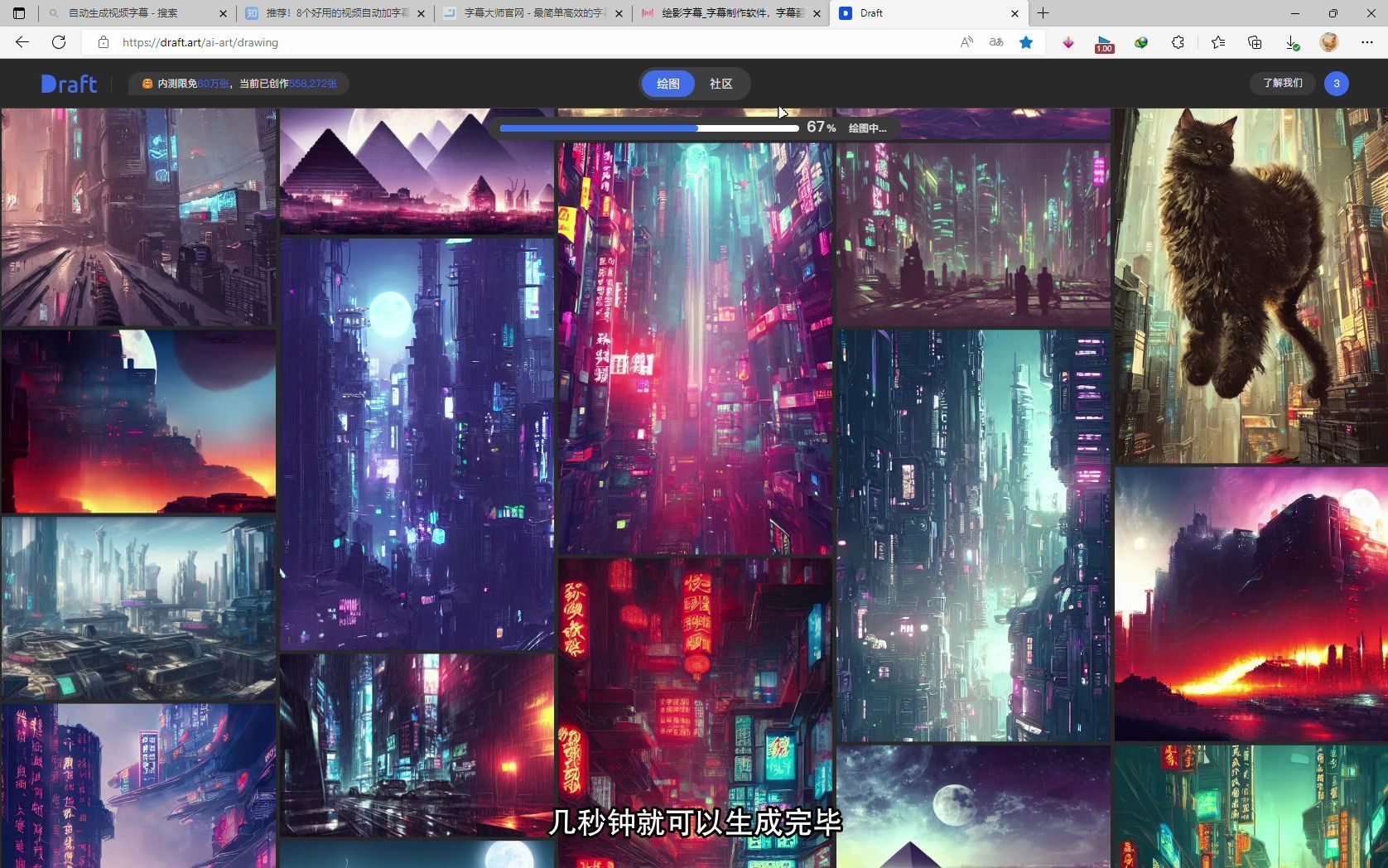
Task: Open the dark planet fiery horizon thumbnail
Action: pos(138,422)
